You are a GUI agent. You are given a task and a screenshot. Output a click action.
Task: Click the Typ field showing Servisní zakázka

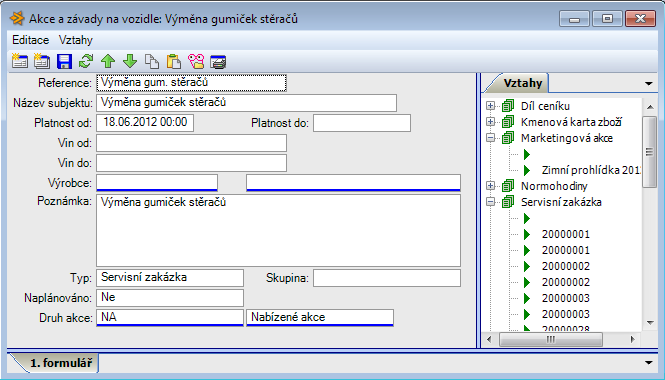(170, 278)
